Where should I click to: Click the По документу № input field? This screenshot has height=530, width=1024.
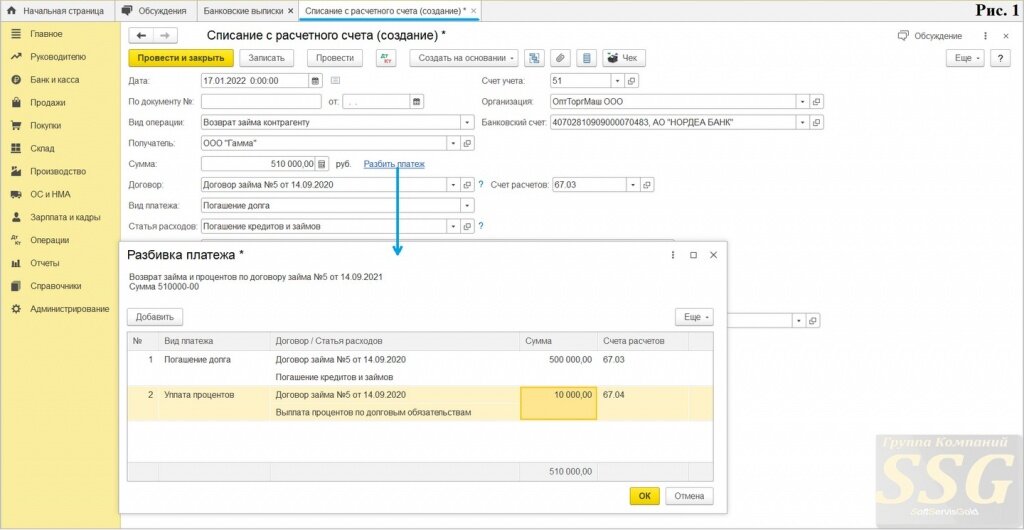tap(261, 102)
